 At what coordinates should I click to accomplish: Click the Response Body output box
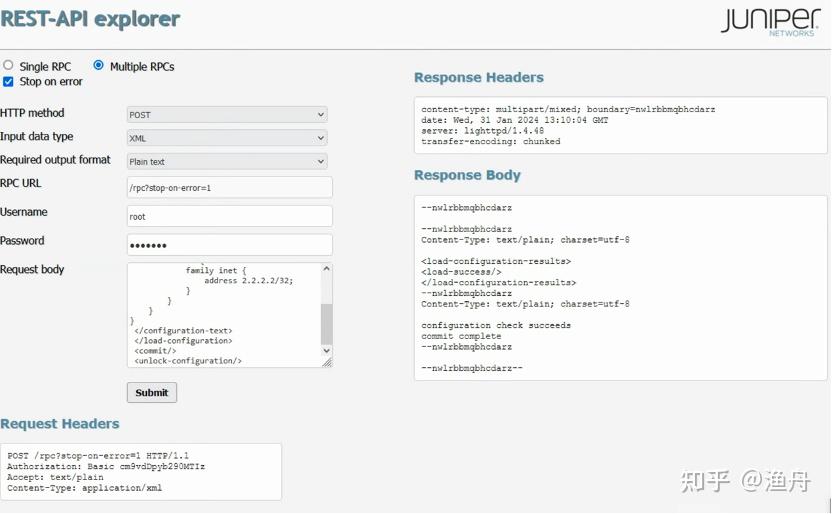pyautogui.click(x=620, y=288)
